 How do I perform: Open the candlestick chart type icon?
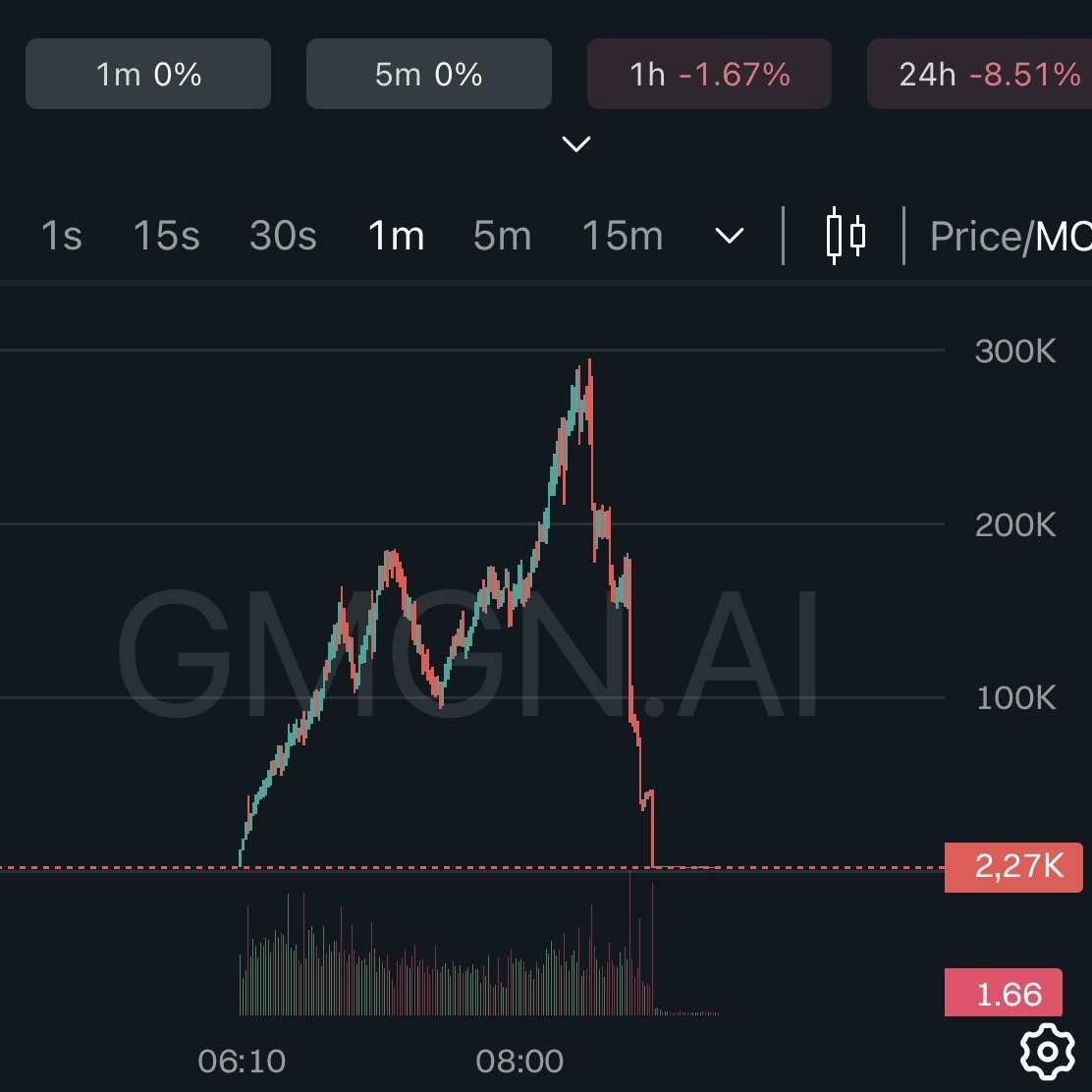click(x=845, y=236)
